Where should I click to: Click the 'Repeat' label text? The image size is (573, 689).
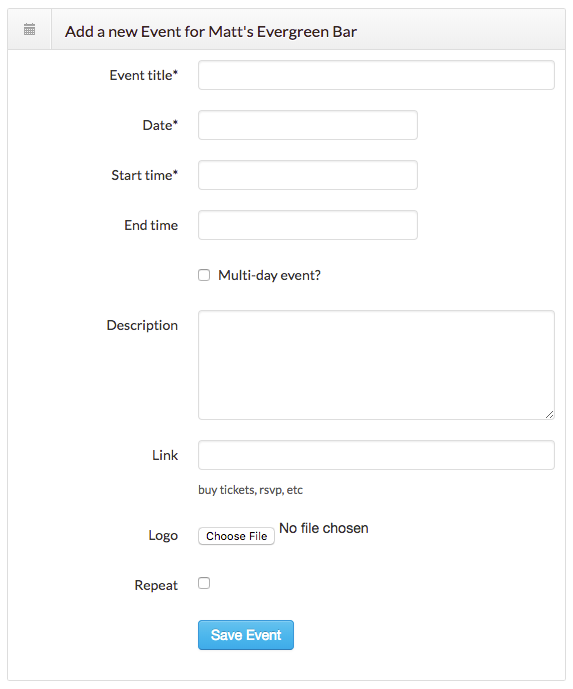(156, 585)
